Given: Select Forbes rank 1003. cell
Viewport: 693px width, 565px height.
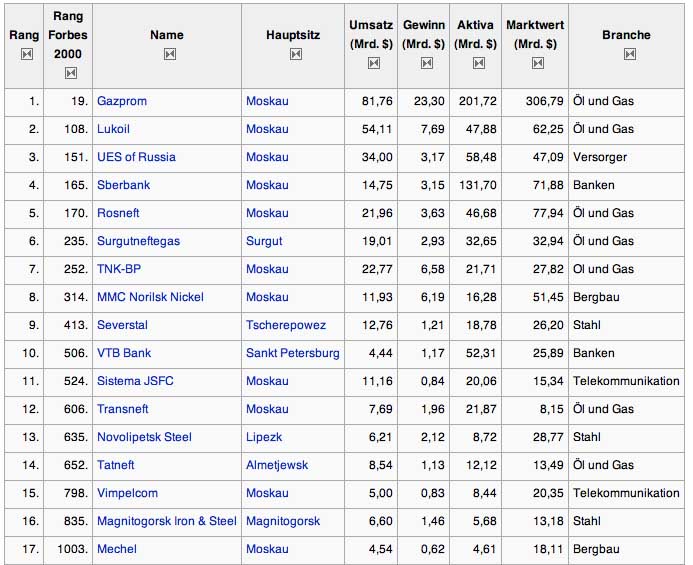Looking at the screenshot, I should tap(72, 549).
